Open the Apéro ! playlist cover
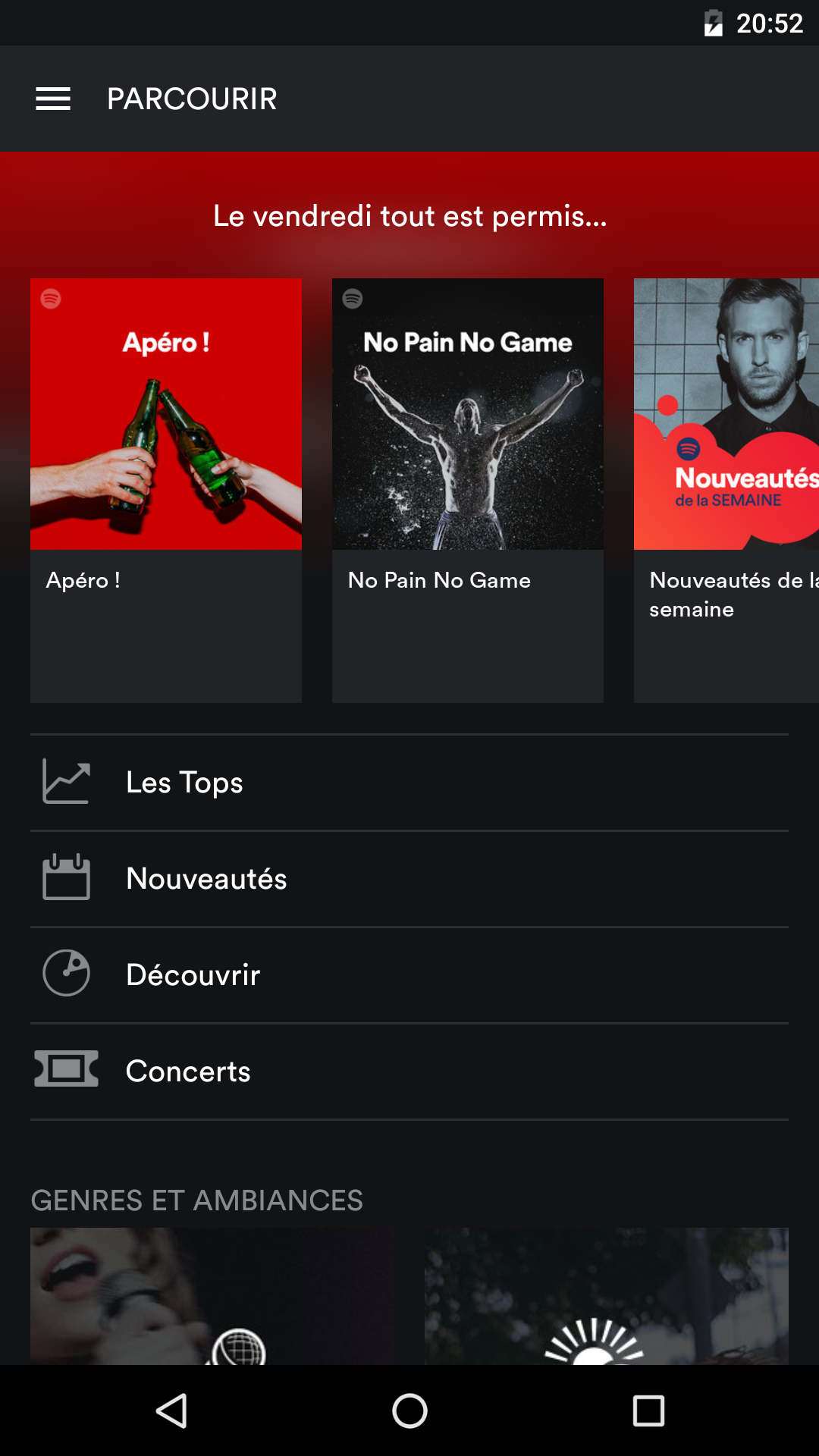The height and width of the screenshot is (1456, 819). (x=166, y=414)
